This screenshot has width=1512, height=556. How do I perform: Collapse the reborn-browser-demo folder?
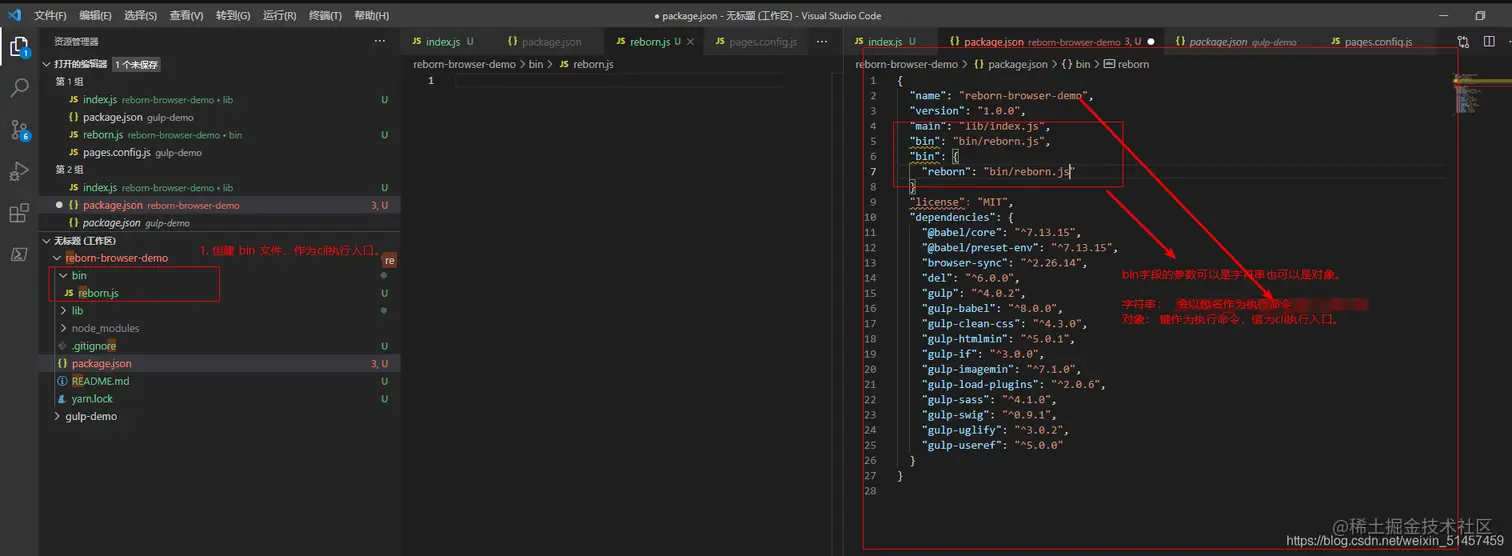116,258
